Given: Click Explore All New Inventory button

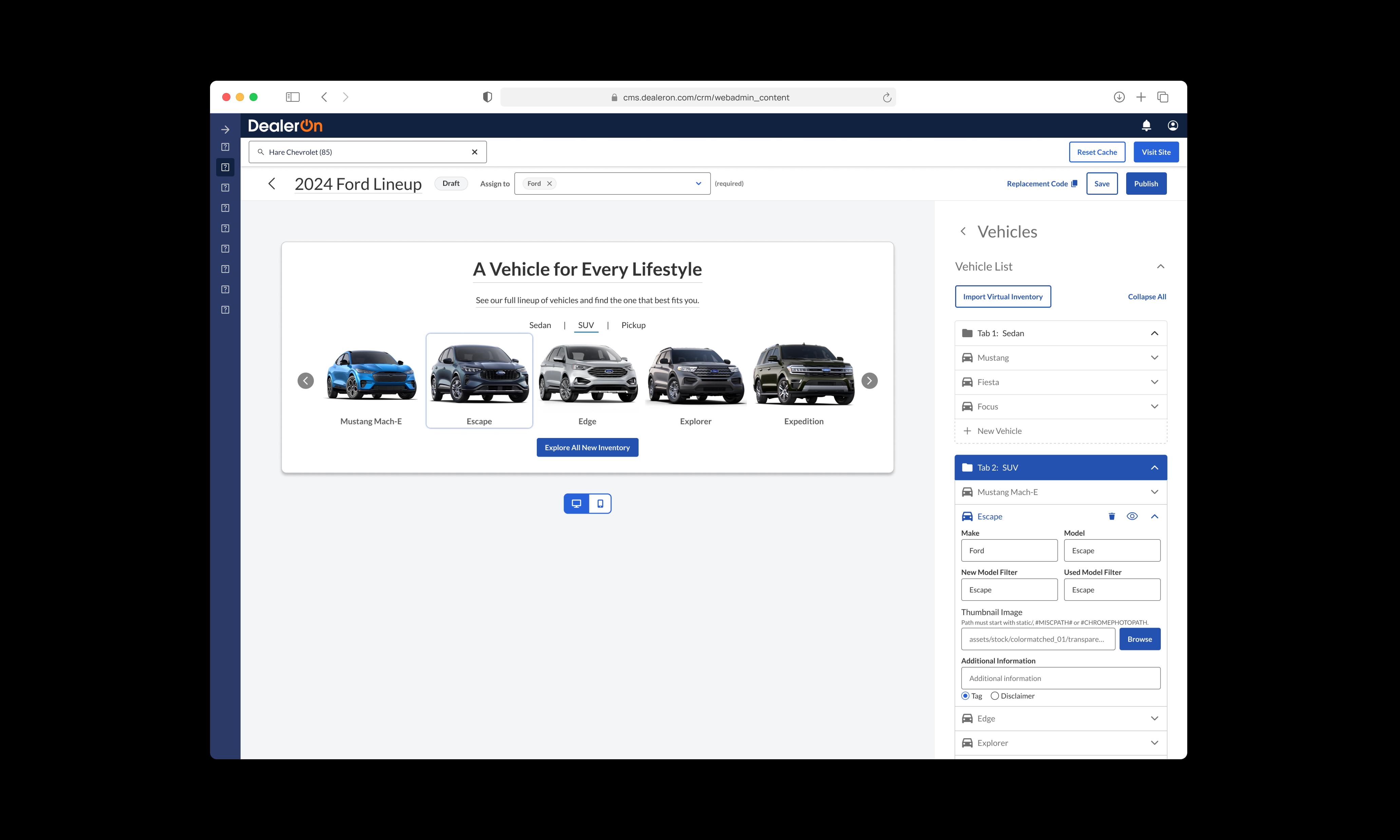Looking at the screenshot, I should [x=587, y=447].
